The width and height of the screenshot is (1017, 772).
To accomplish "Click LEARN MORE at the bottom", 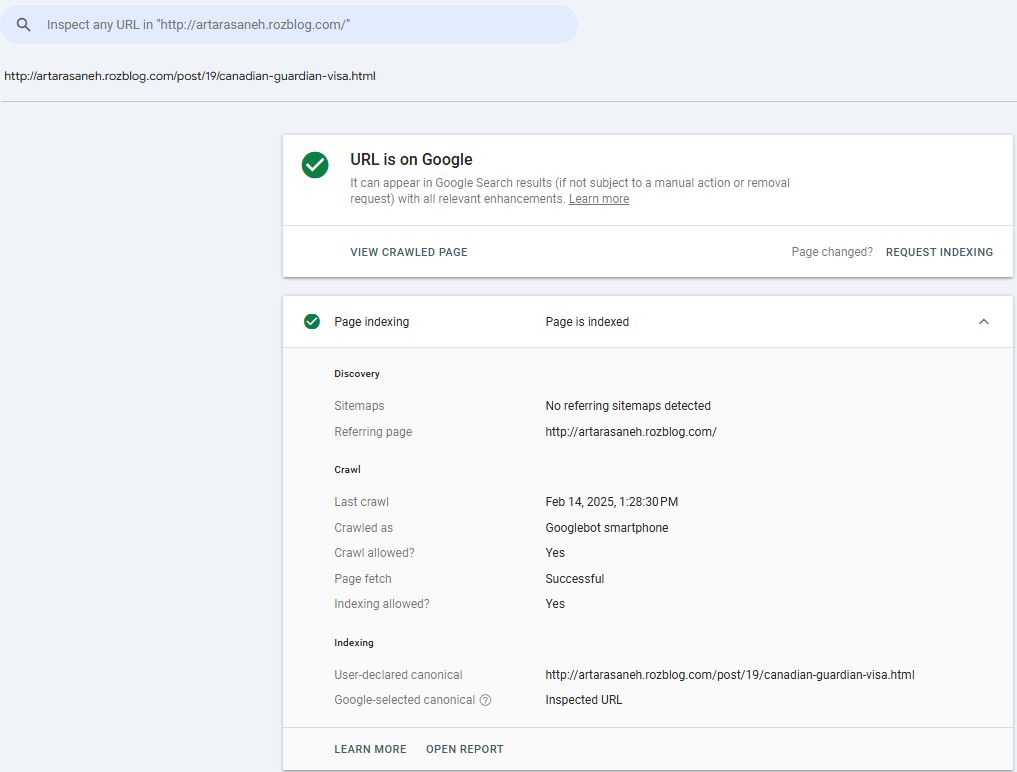I will pyautogui.click(x=370, y=749).
